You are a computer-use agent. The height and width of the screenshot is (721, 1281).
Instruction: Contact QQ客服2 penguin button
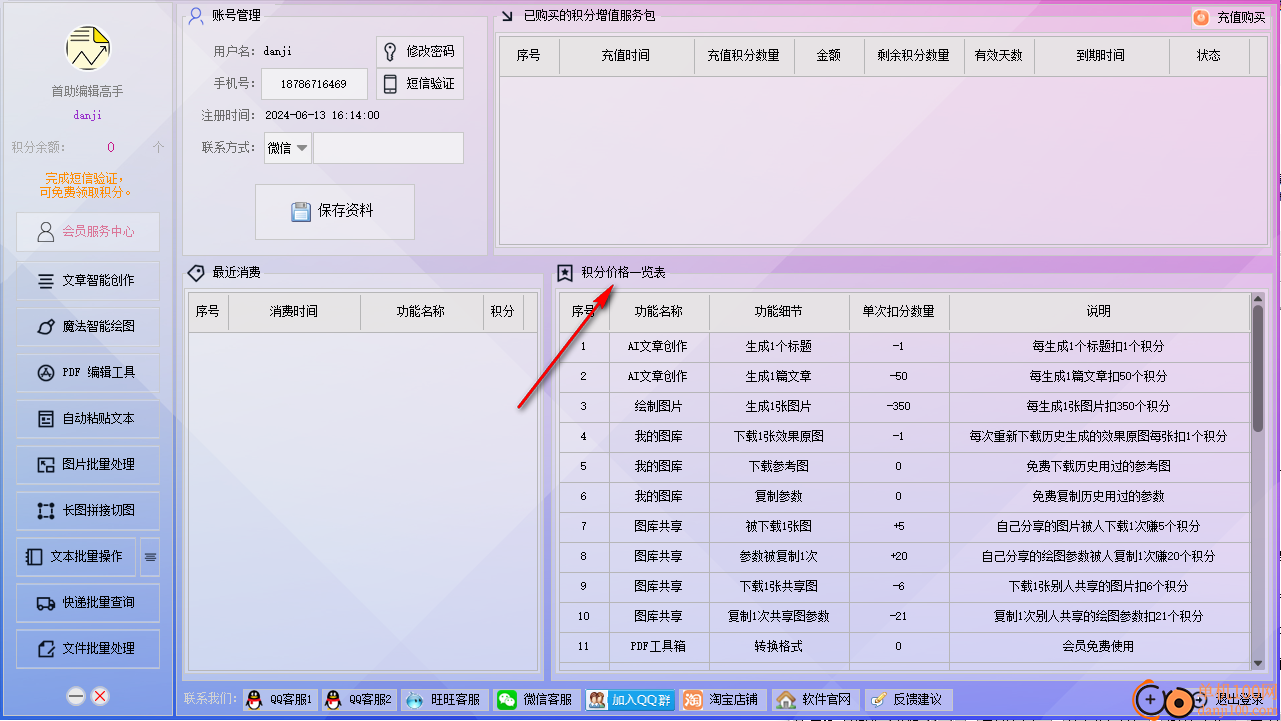coord(358,700)
